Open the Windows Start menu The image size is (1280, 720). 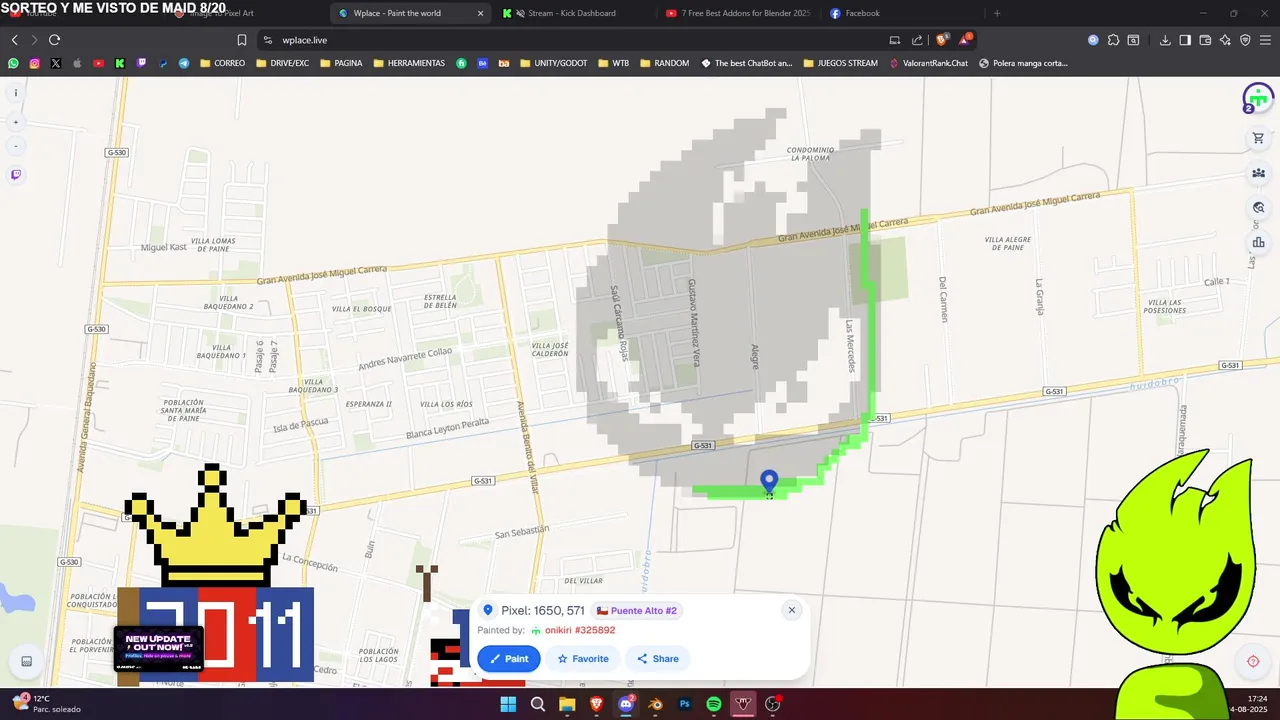coord(508,704)
